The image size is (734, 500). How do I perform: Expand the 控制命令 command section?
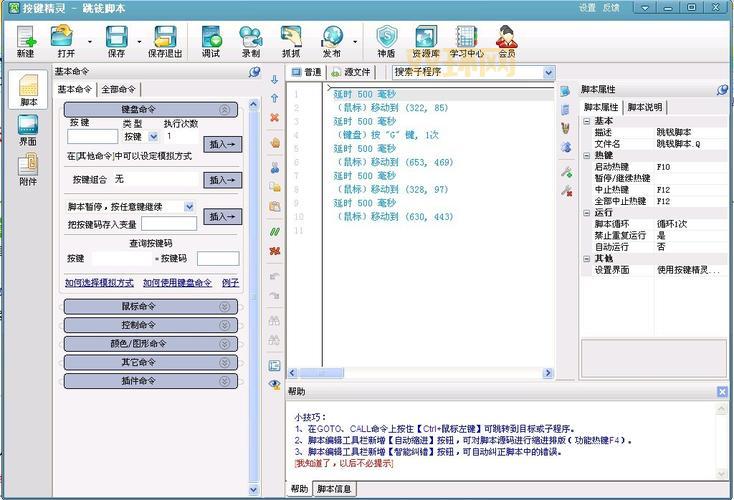151,325
